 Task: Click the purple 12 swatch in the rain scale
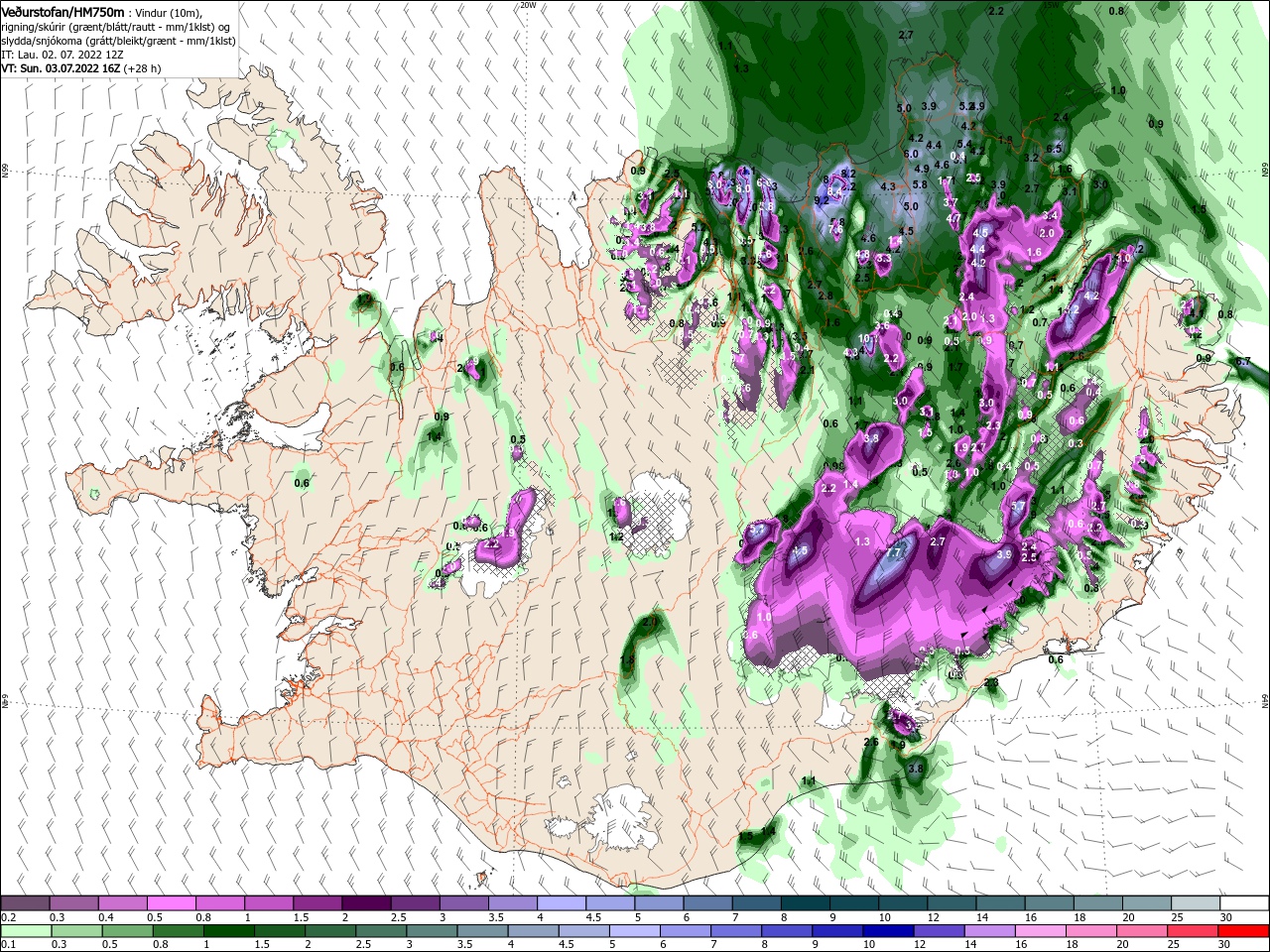(x=937, y=932)
